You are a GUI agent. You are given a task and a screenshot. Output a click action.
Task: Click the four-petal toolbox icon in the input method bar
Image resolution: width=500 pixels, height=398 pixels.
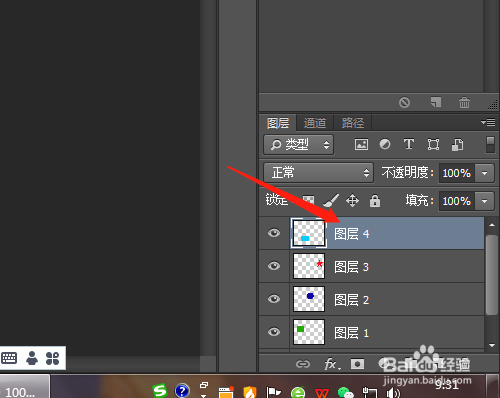pos(52,358)
